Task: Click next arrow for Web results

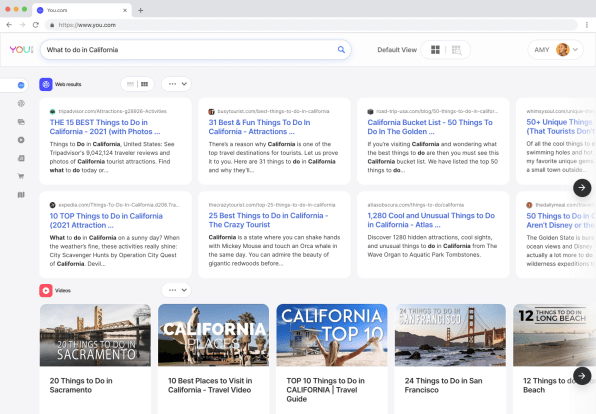Action: click(582, 187)
